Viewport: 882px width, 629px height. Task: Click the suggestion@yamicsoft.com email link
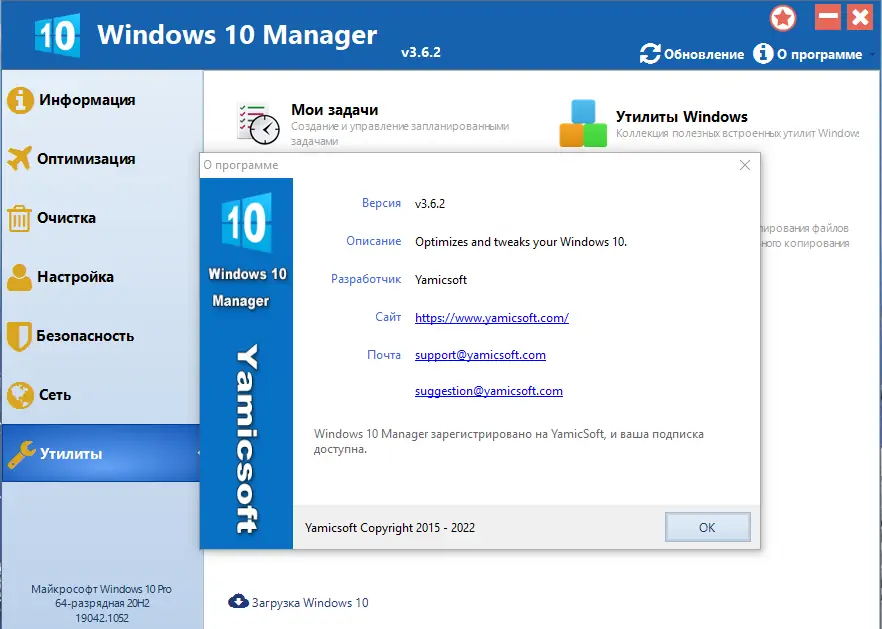pos(488,391)
